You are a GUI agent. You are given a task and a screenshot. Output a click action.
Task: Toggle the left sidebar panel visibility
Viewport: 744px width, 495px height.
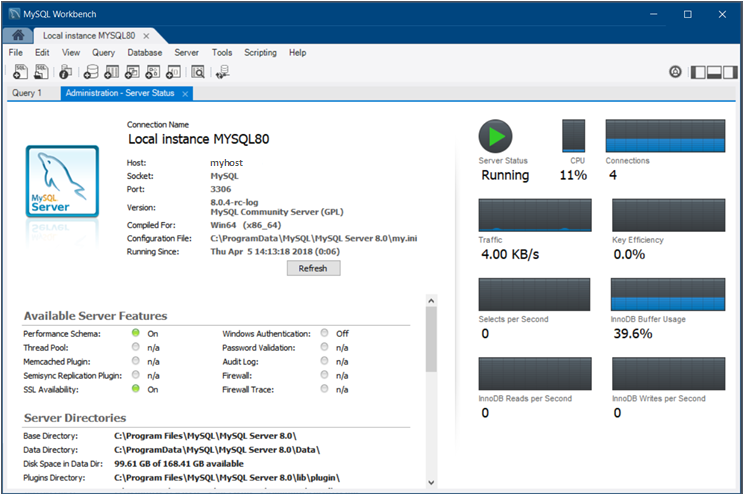pos(699,72)
